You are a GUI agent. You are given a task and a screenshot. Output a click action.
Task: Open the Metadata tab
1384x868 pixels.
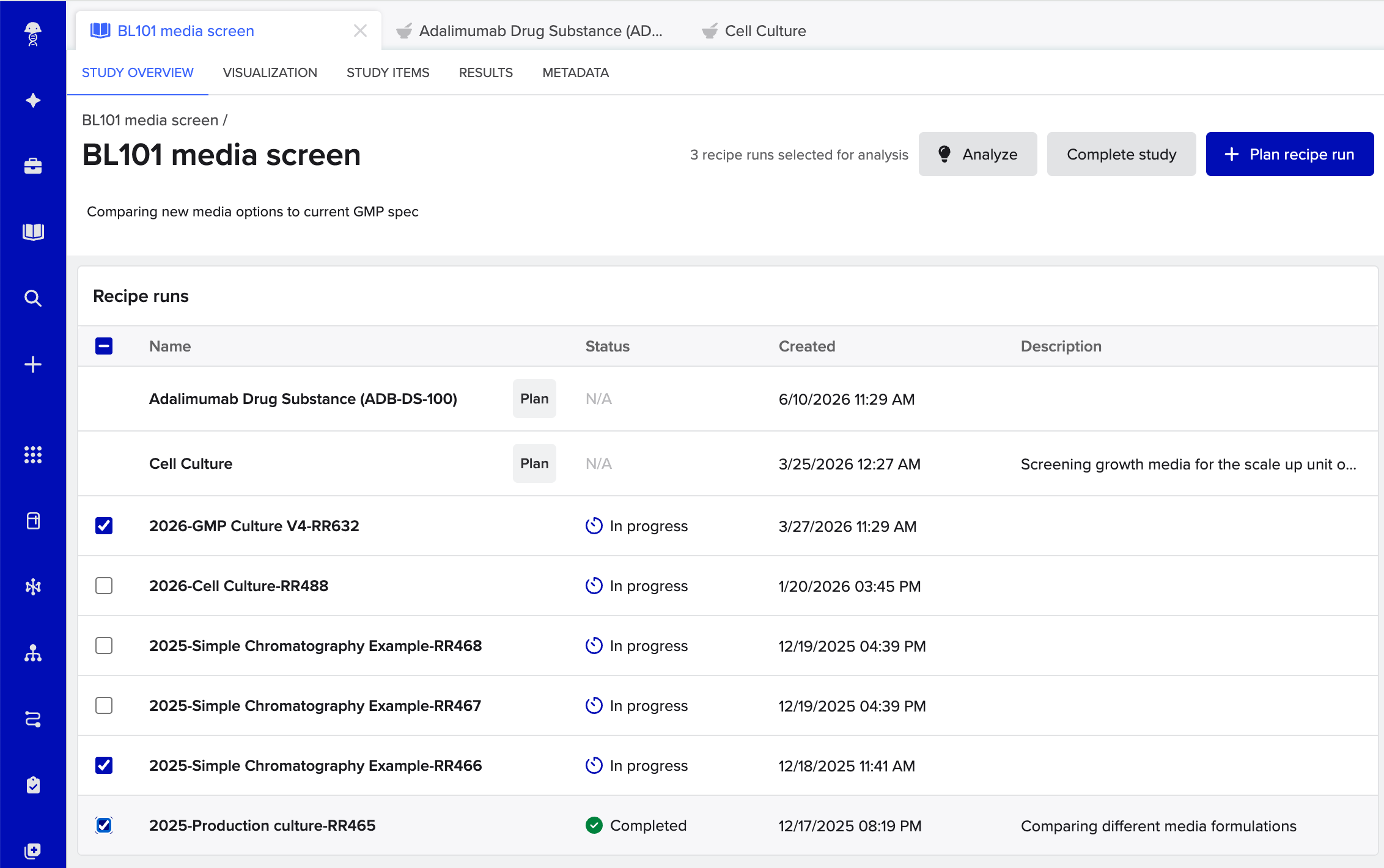click(x=576, y=73)
